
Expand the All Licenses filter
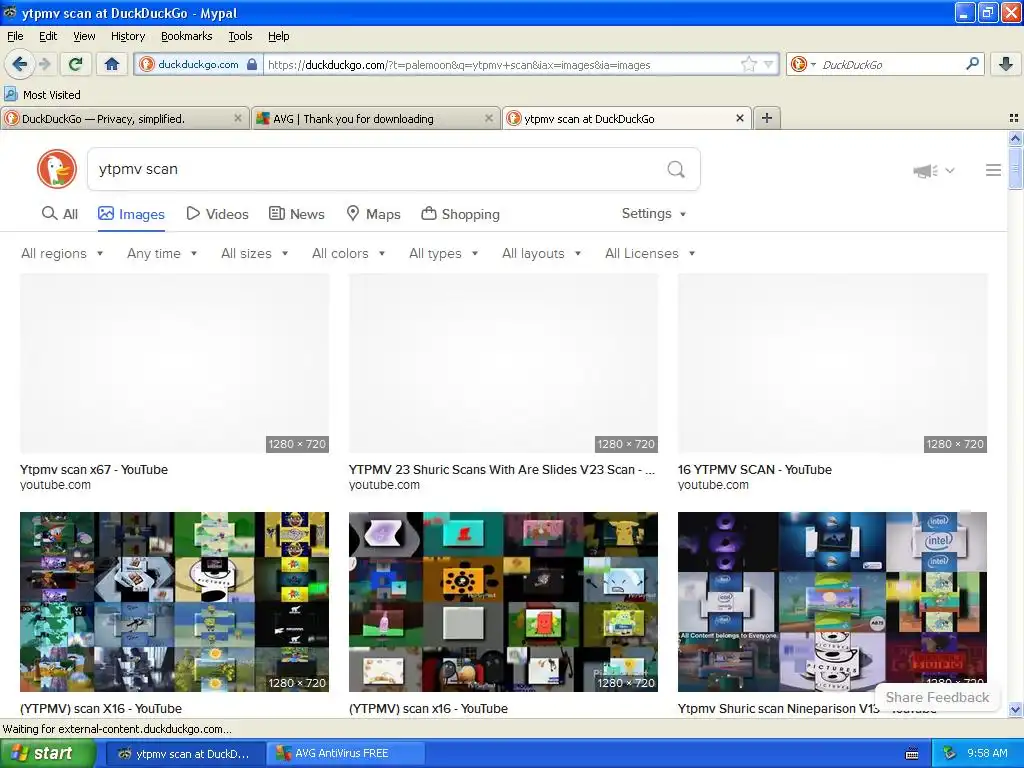click(650, 253)
